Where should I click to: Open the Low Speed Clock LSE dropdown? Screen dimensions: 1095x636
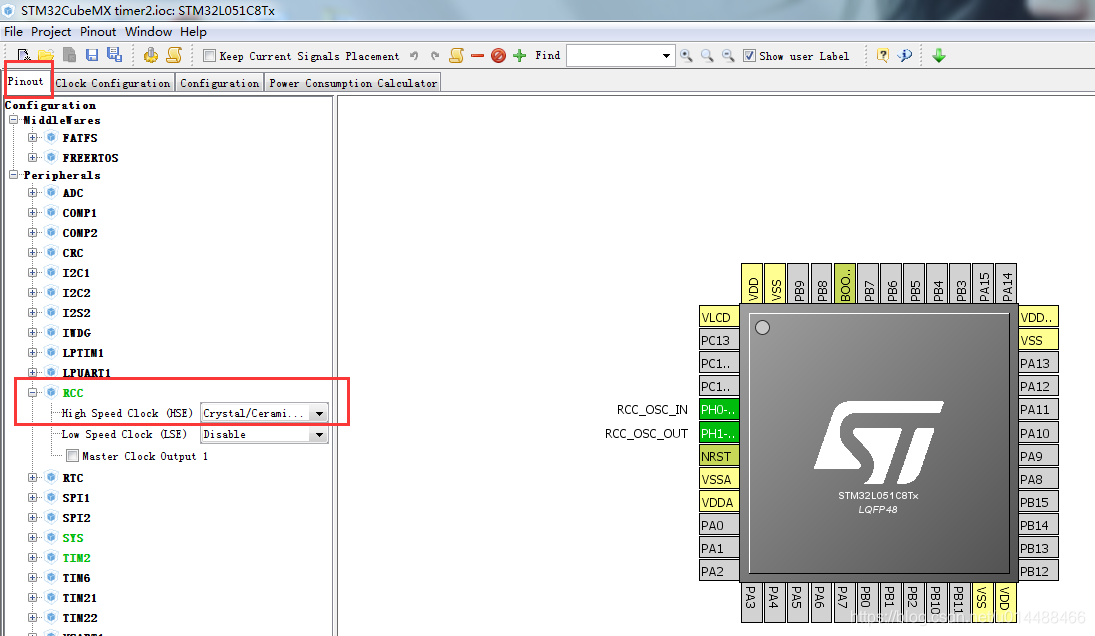click(318, 434)
